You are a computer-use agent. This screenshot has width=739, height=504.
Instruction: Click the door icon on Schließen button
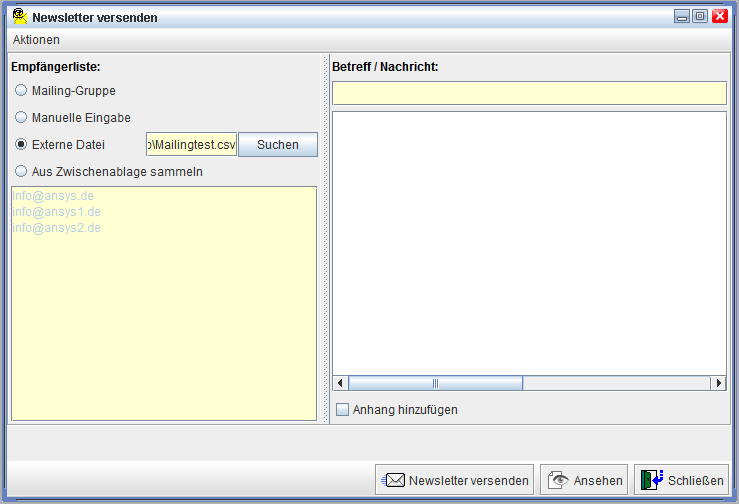pyautogui.click(x=652, y=480)
